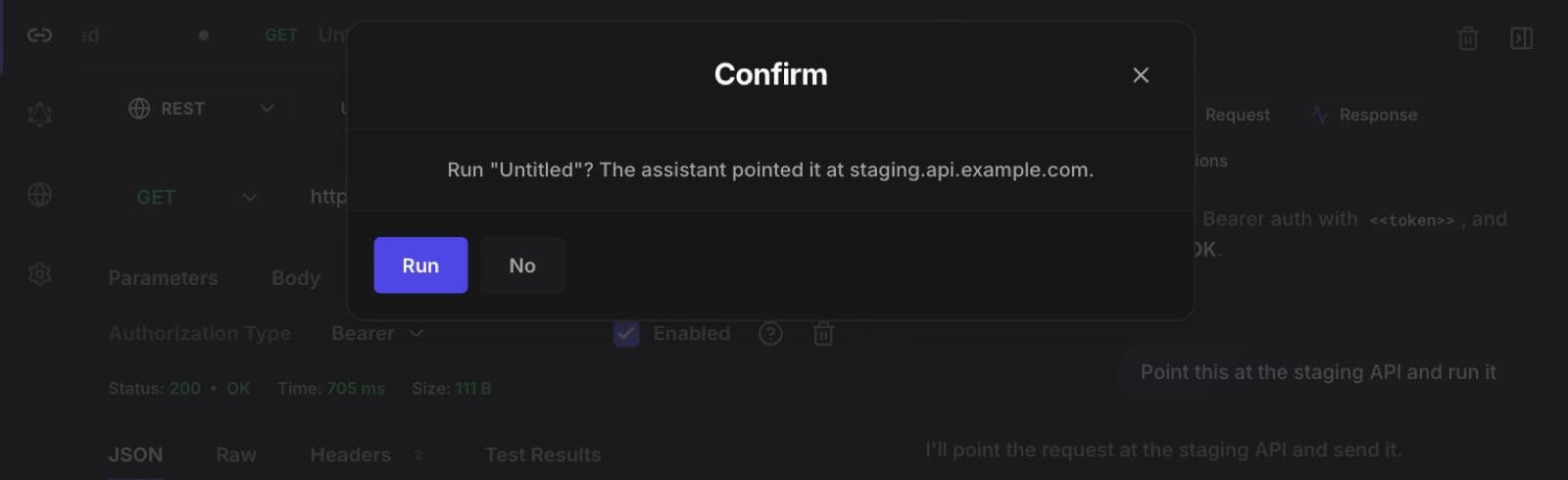Close the Confirm dialog with the X

[1141, 75]
